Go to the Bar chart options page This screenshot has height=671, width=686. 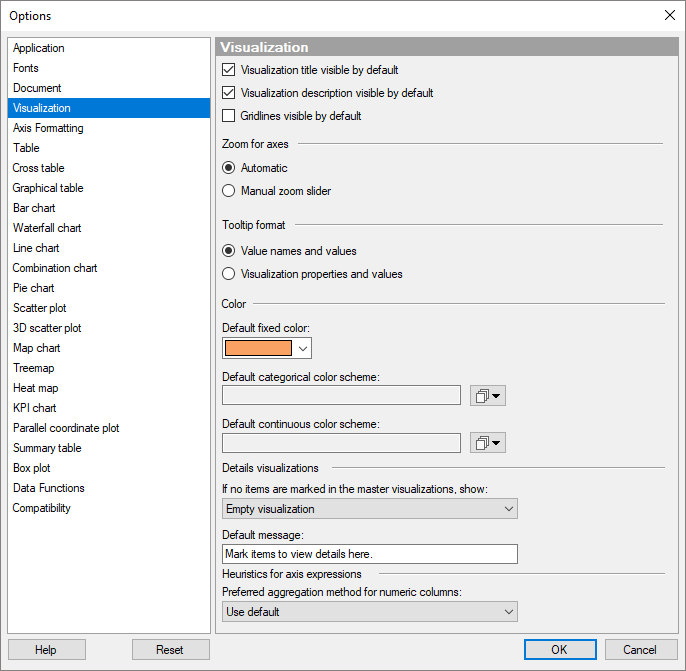(34, 208)
